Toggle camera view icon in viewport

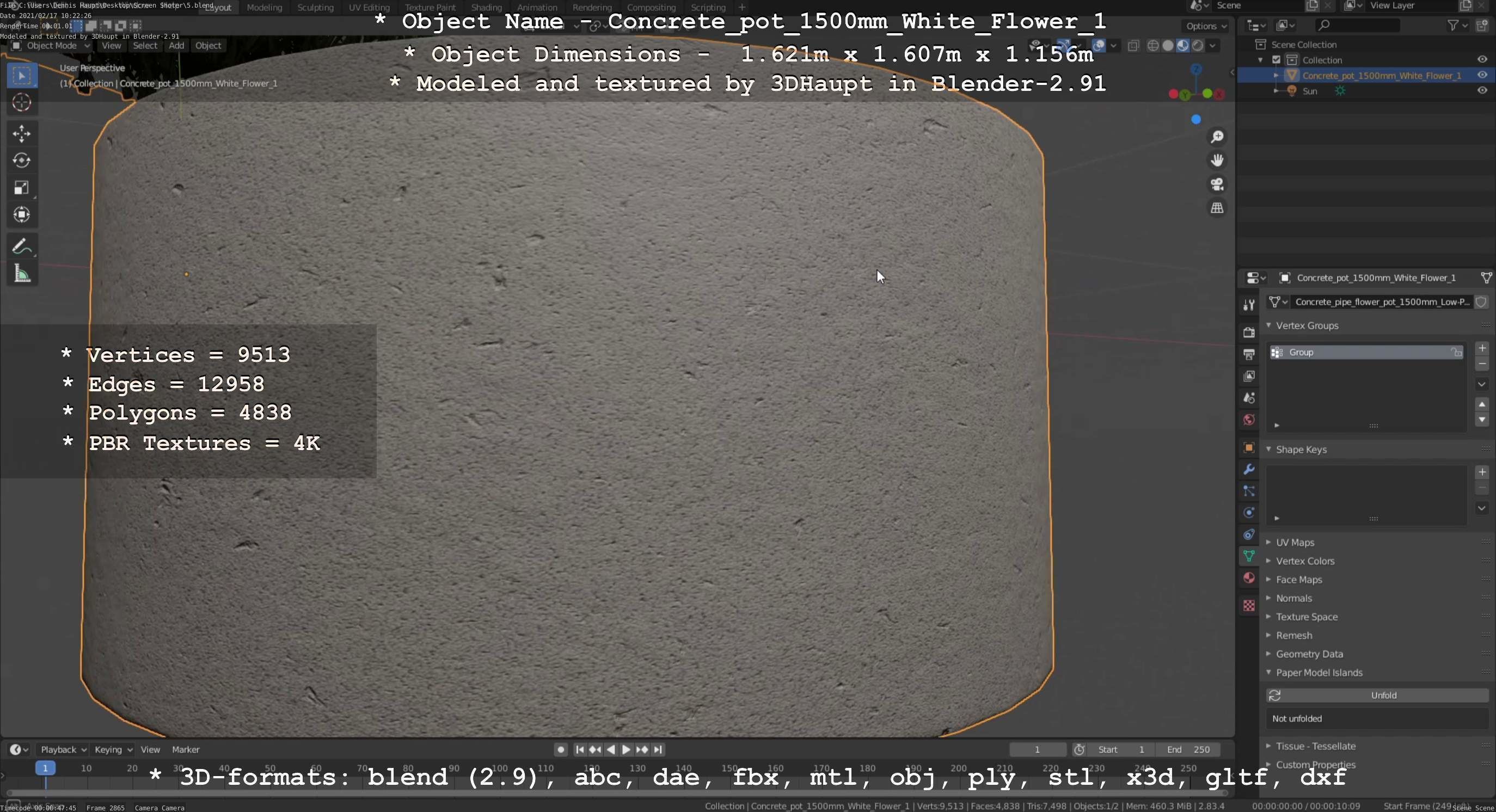coord(1217,184)
